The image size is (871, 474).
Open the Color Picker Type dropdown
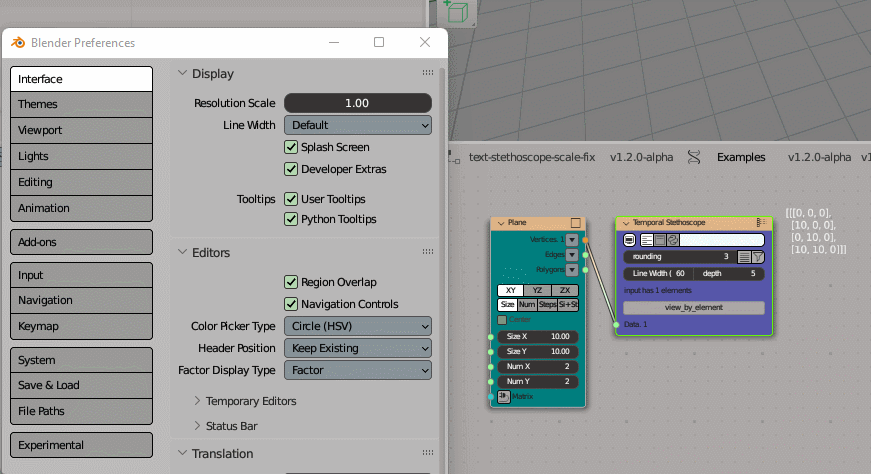(358, 326)
